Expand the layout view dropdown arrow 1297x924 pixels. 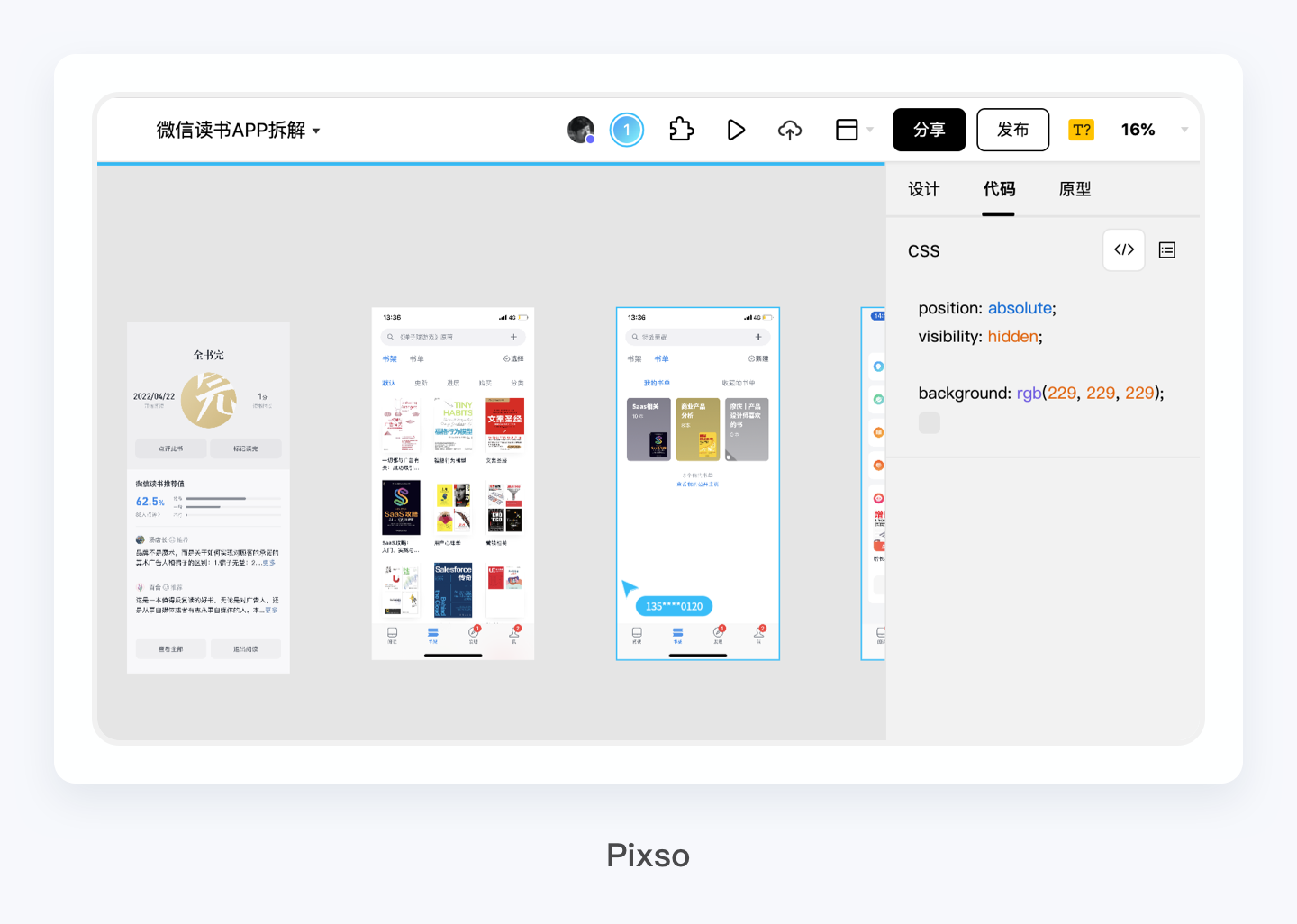[870, 130]
